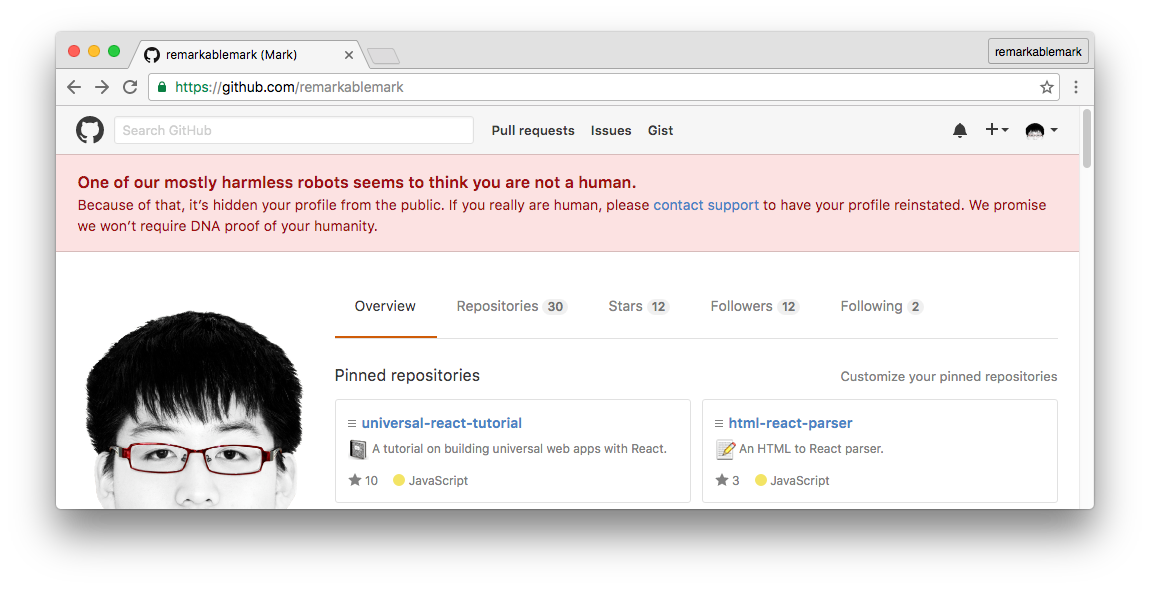This screenshot has height=589, width=1150.
Task: Open the universal-react-tutorial repository
Action: point(442,423)
